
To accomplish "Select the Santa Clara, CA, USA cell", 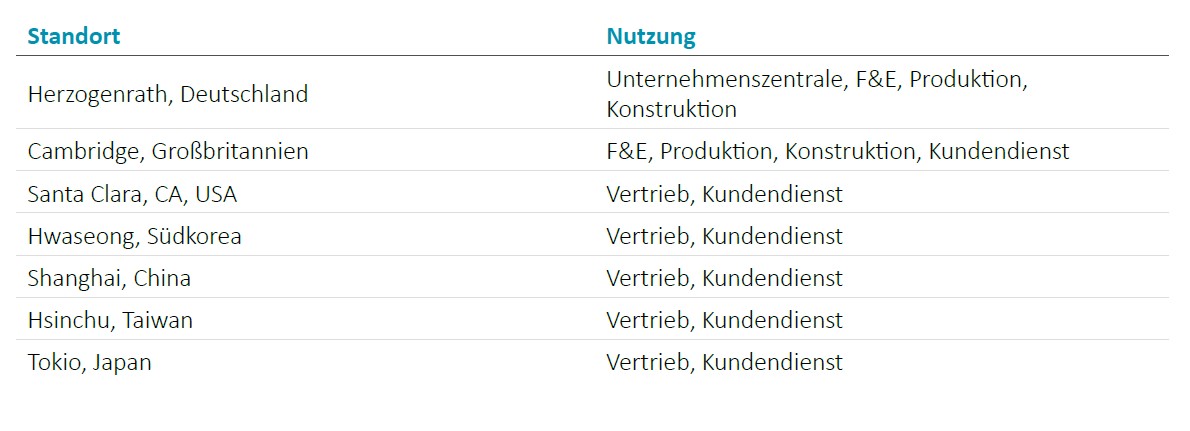I will coord(133,194).
